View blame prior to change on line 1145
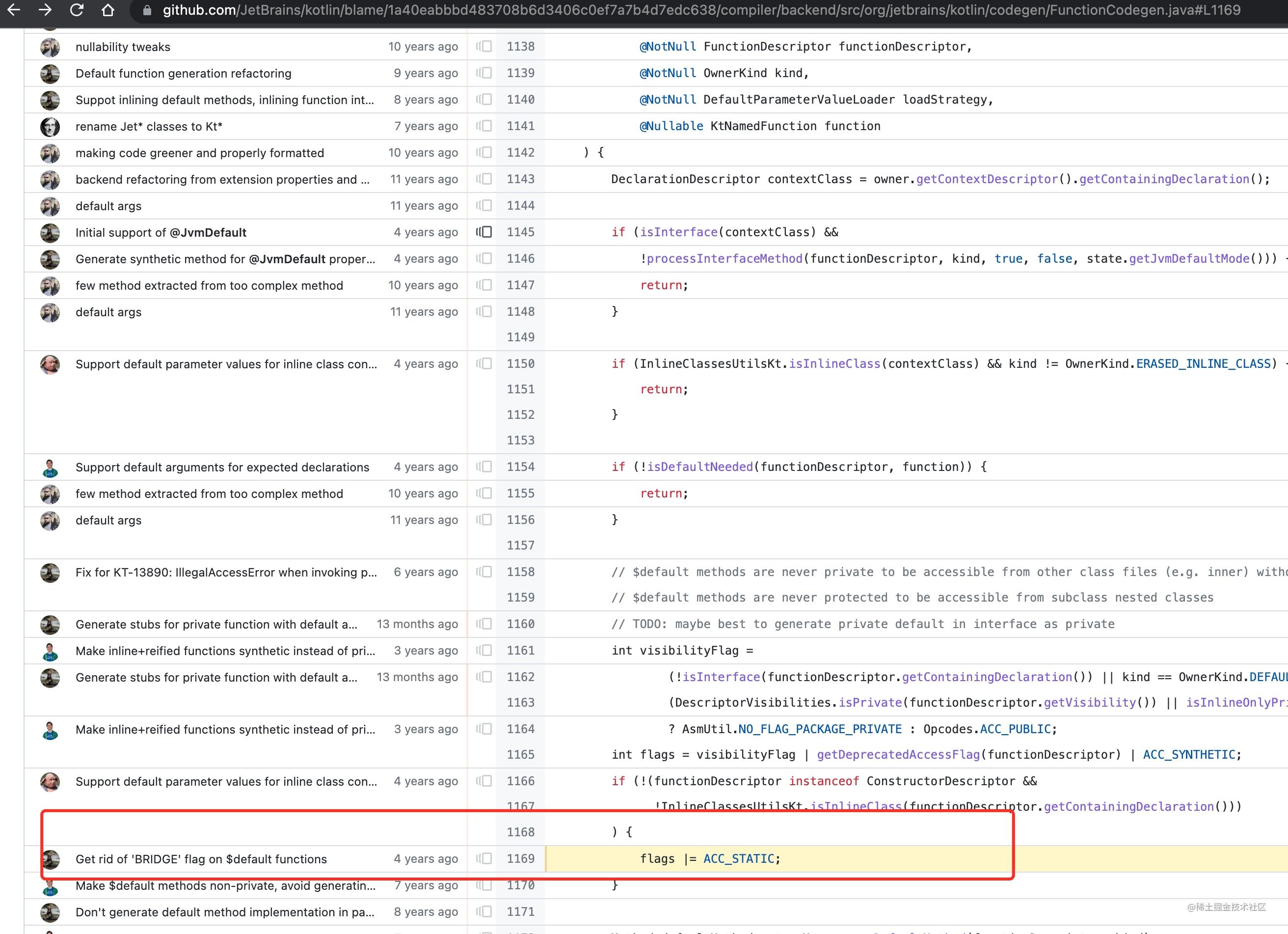 (484, 232)
